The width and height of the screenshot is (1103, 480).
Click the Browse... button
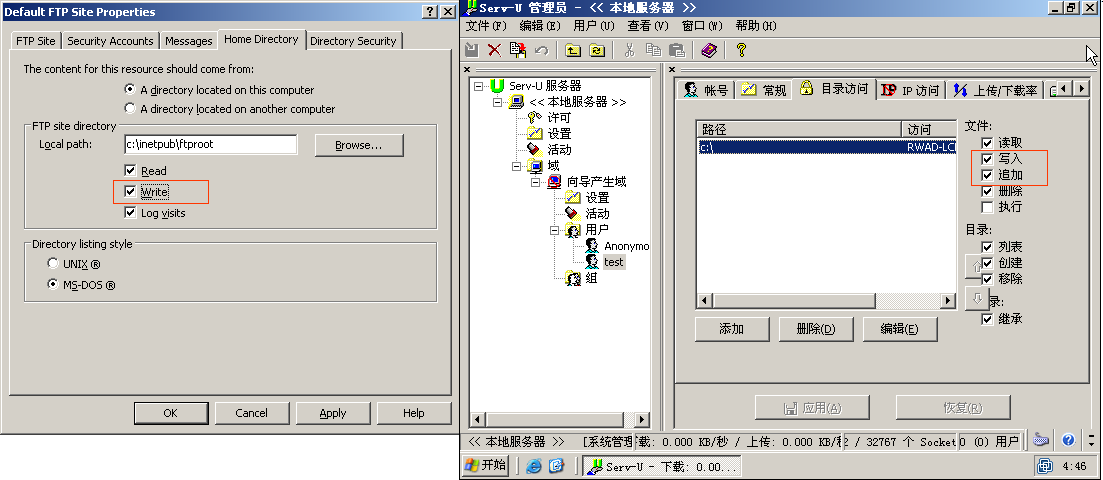click(x=359, y=145)
